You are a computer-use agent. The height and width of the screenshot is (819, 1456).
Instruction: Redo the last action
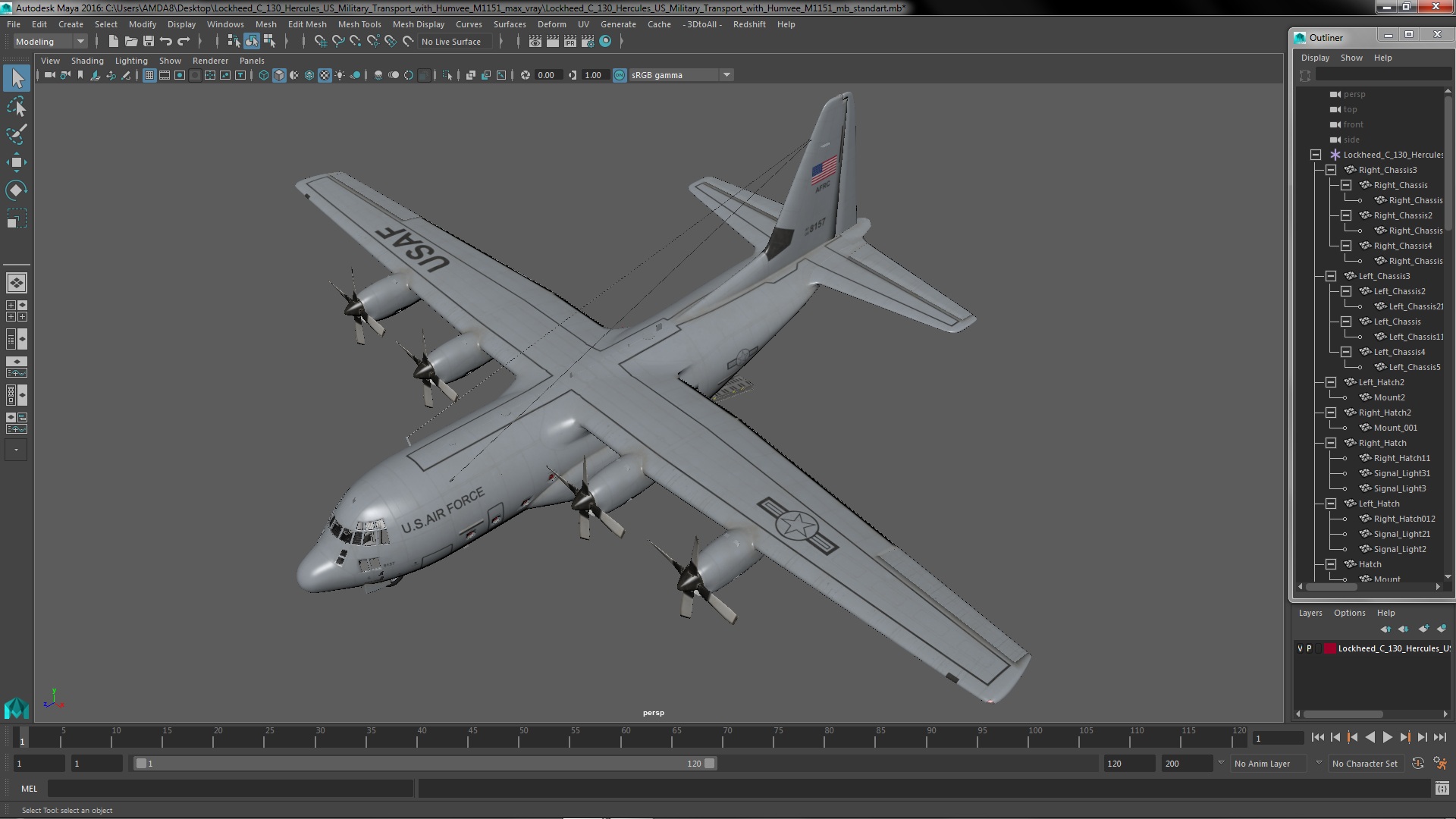[184, 42]
